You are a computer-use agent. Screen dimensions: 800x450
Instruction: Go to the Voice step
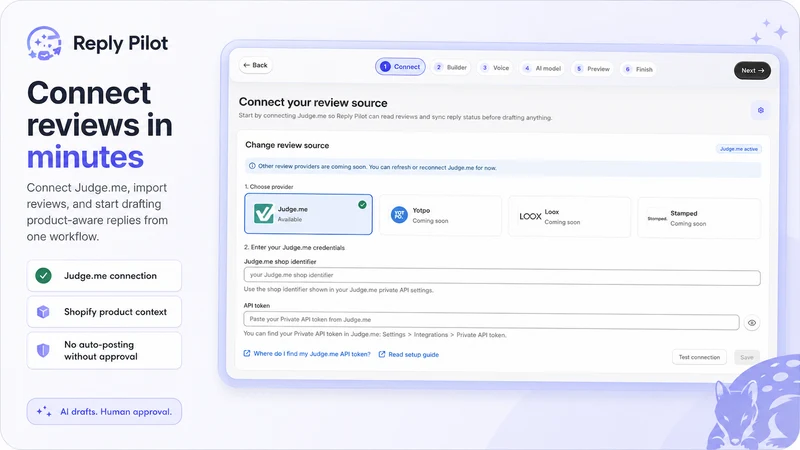[495, 68]
